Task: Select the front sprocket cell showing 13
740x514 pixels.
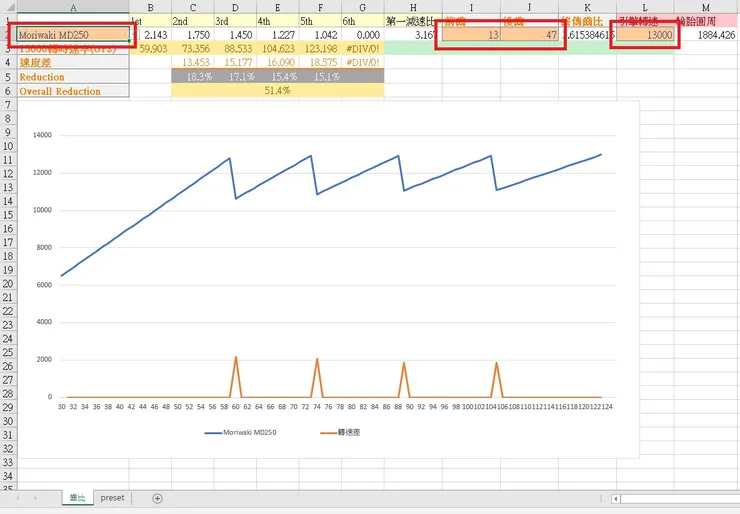Action: 471,35
